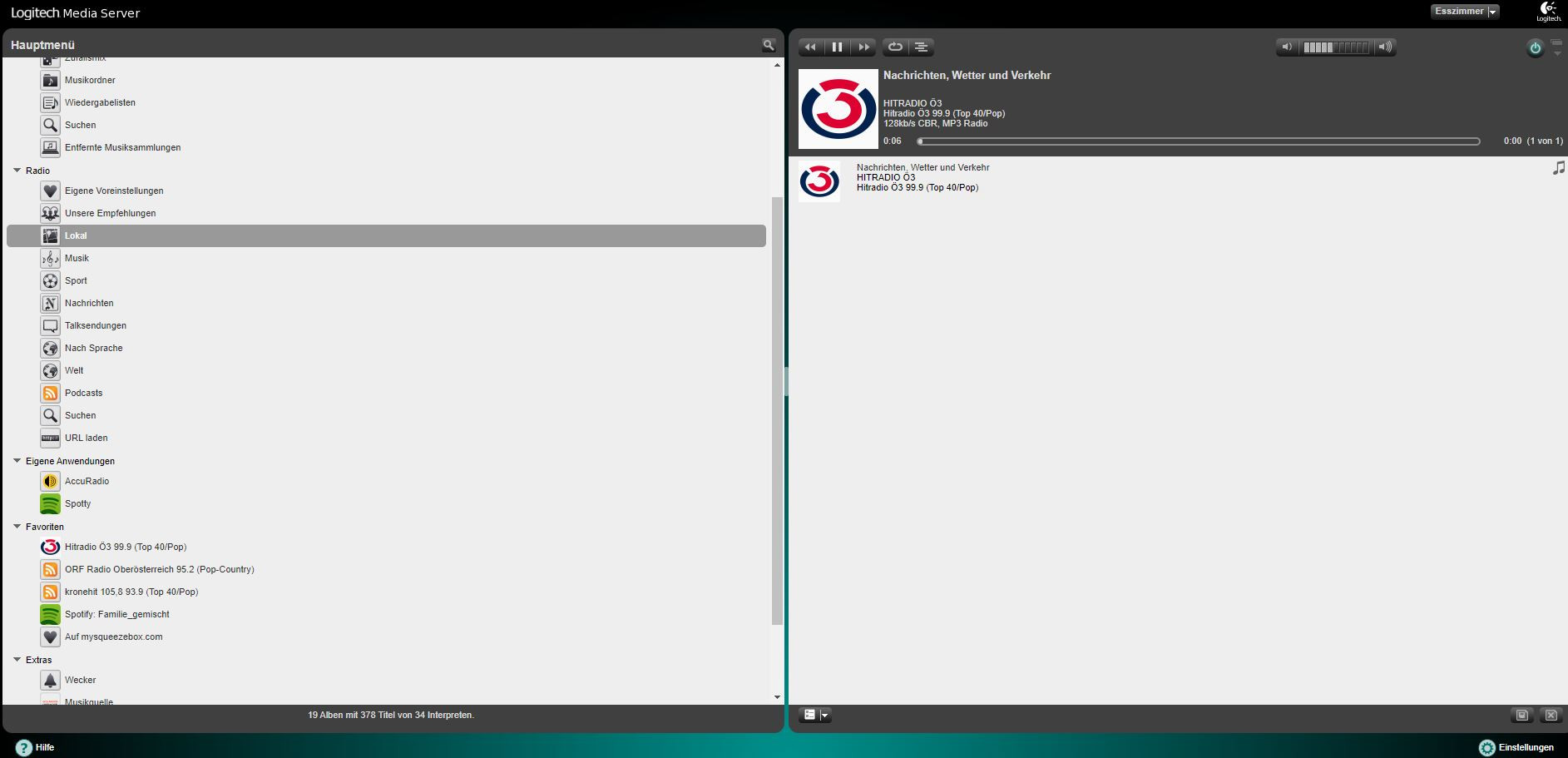Open Welt radio category
Viewport: 1568px width, 758px height.
[74, 371]
